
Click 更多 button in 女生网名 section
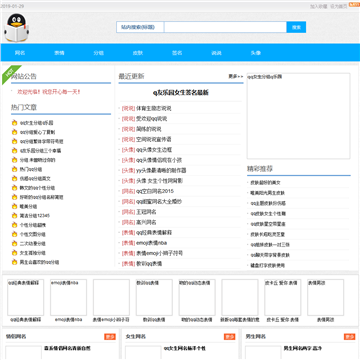229,337
